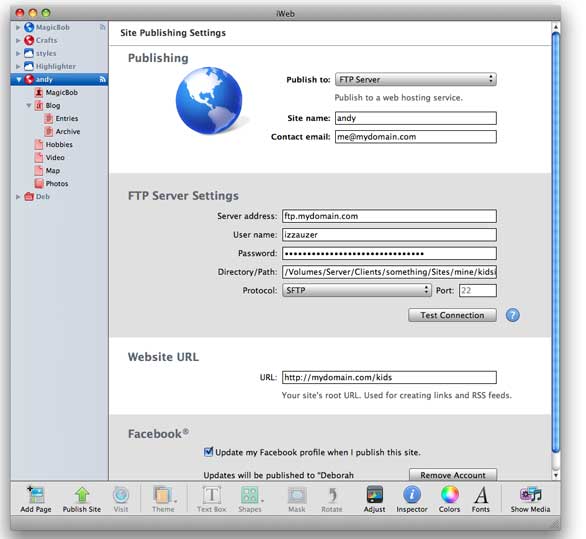
Task: Expand the styles site triangle
Action: click(18, 53)
